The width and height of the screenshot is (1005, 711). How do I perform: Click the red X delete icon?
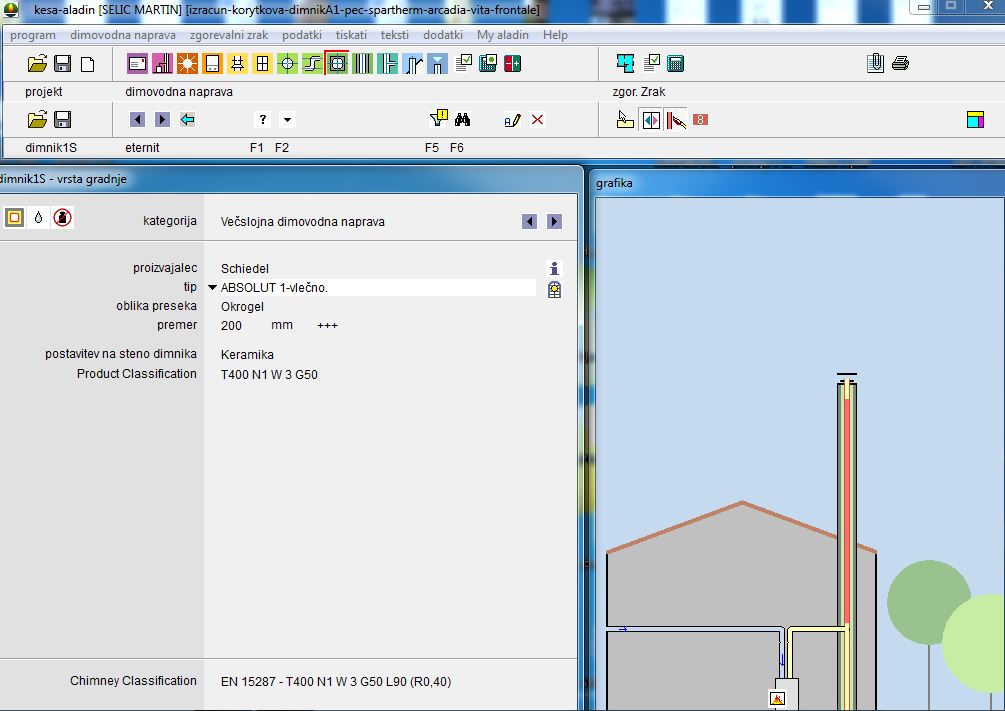pyautogui.click(x=538, y=120)
